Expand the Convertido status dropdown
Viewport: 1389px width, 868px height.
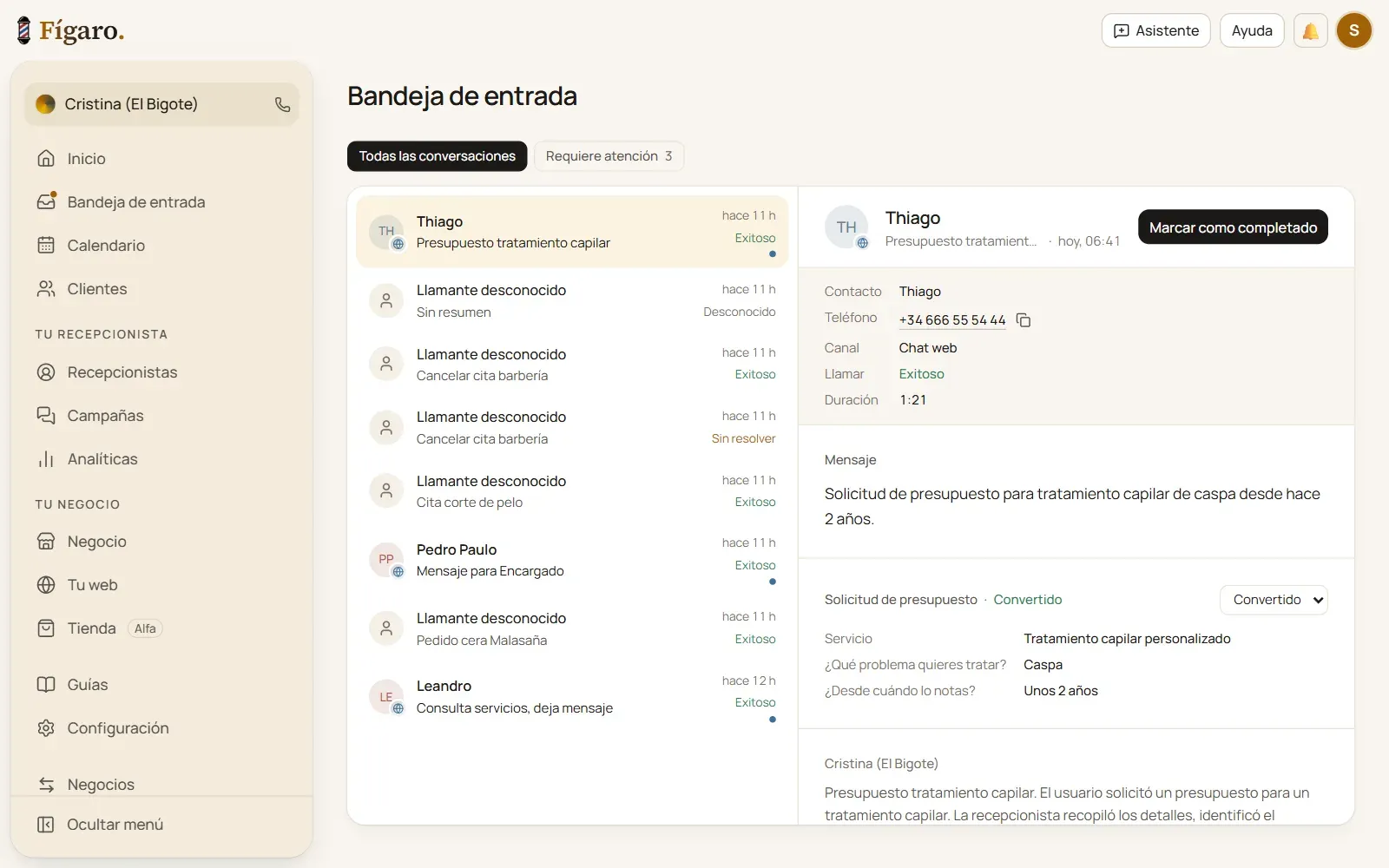1274,600
